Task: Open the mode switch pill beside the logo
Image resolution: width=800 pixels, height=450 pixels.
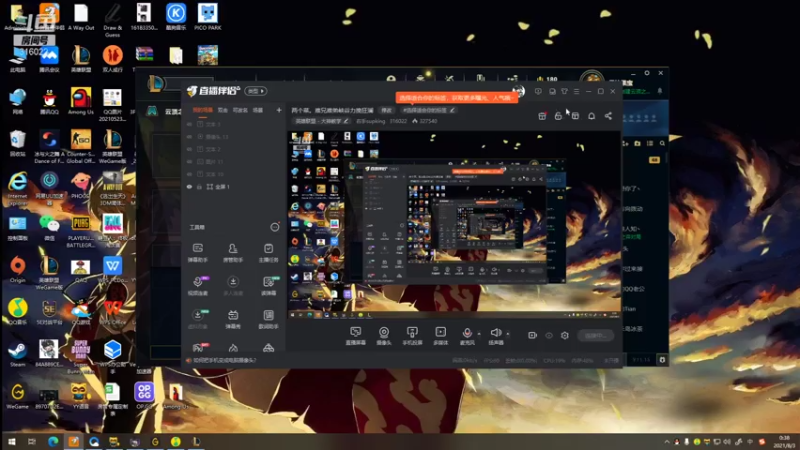Action: 256,91
